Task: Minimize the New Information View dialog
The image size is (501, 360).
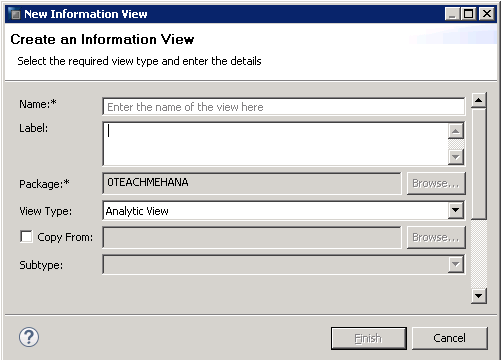Action: click(x=452, y=14)
